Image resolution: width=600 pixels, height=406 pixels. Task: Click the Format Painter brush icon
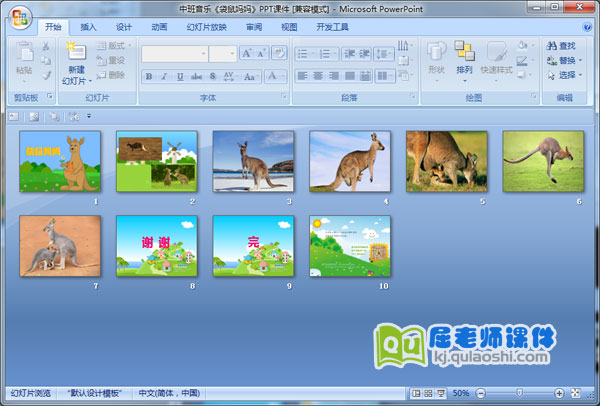pos(46,75)
